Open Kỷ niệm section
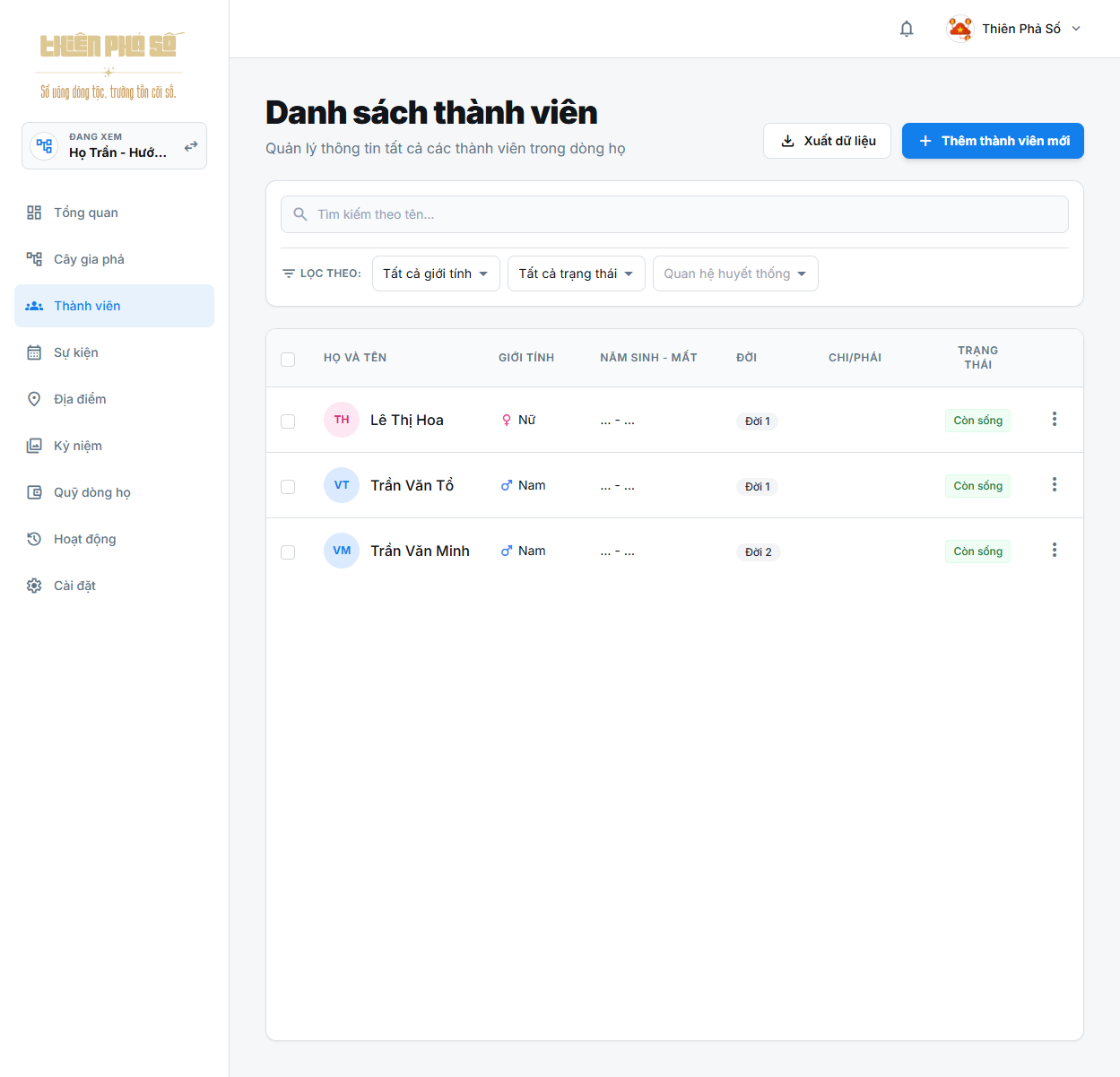1120x1077 pixels. [114, 446]
